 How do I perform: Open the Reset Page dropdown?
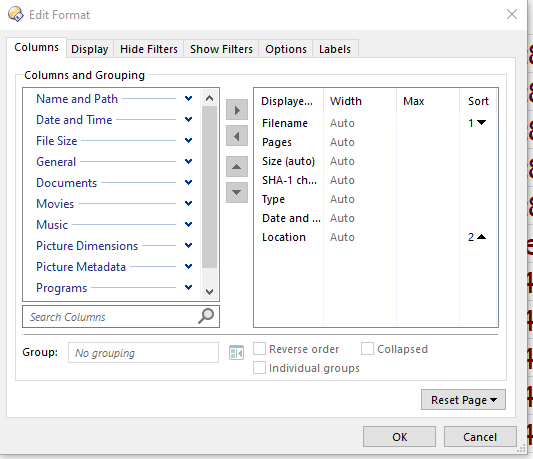tap(463, 400)
